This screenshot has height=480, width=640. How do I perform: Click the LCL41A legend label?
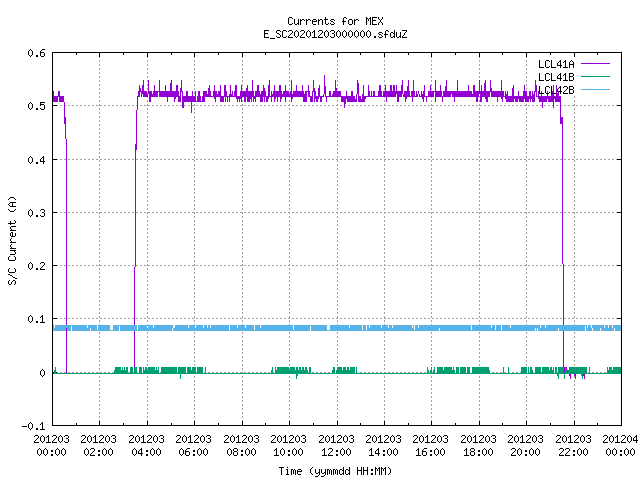(556, 64)
